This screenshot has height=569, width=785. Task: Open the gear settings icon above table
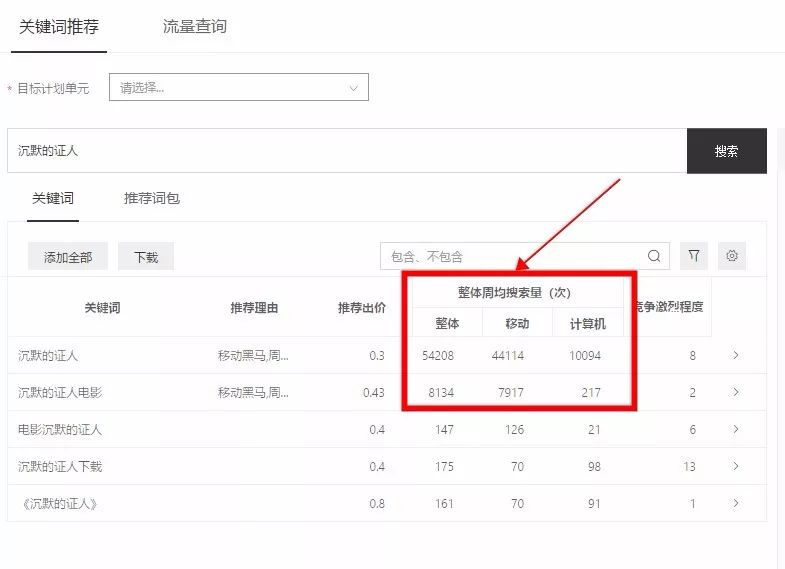coord(732,256)
